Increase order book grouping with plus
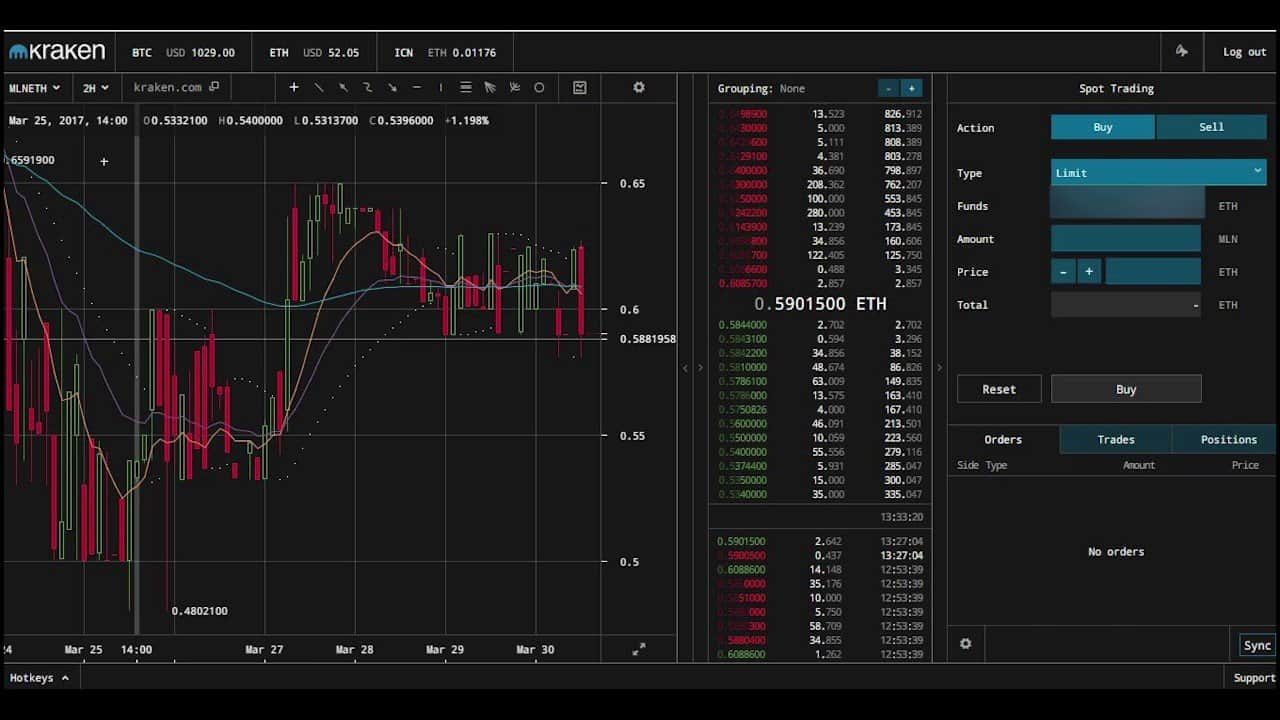 point(911,88)
